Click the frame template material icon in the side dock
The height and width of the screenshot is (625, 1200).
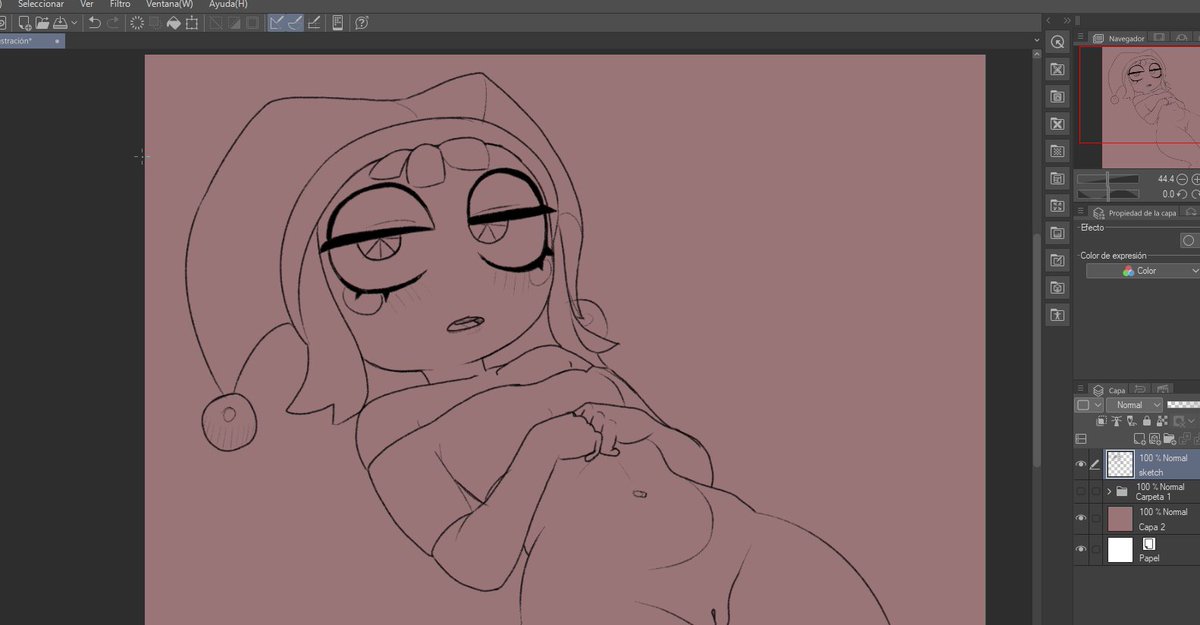click(x=1058, y=178)
